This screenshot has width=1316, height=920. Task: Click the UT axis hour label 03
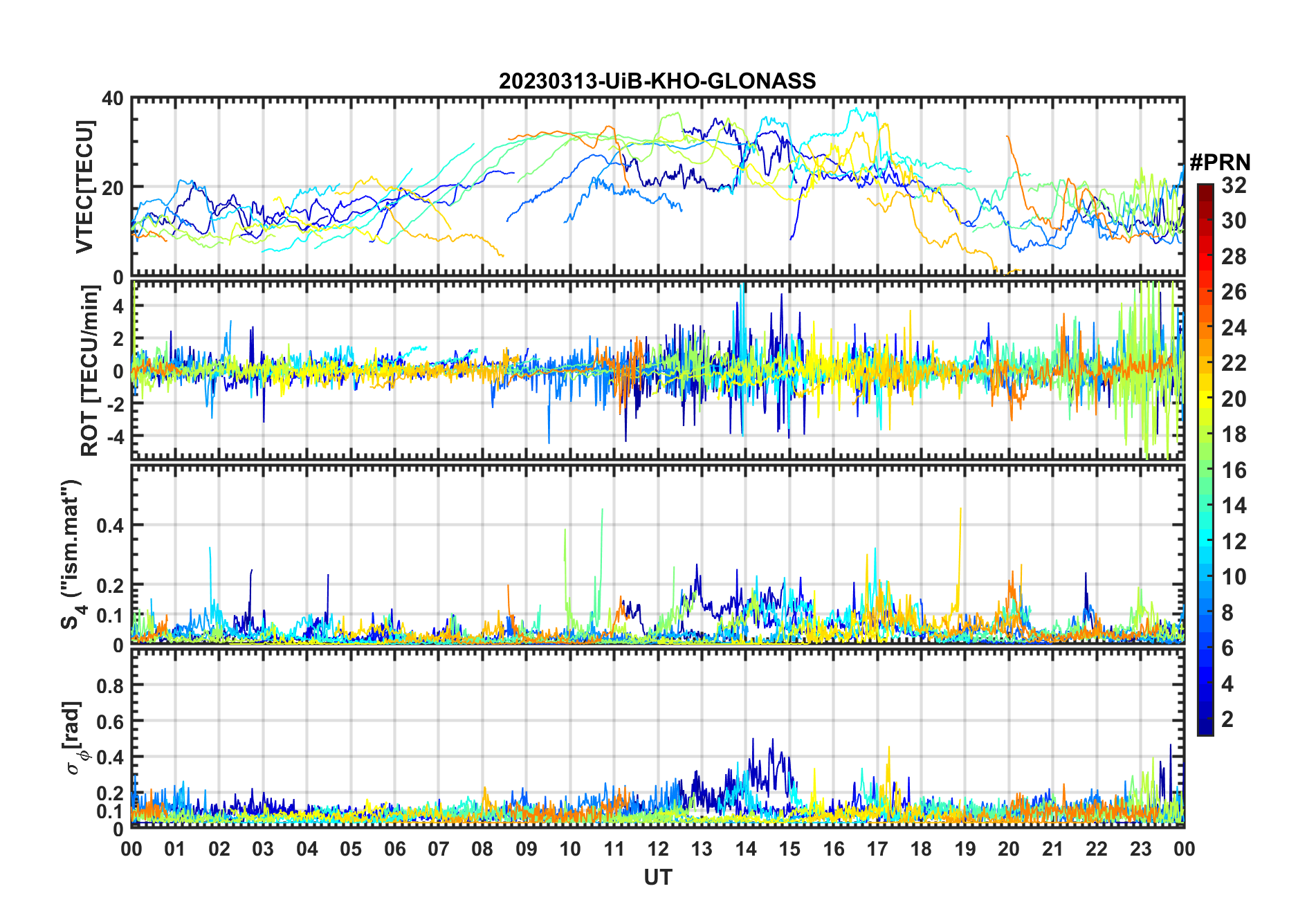click(263, 849)
